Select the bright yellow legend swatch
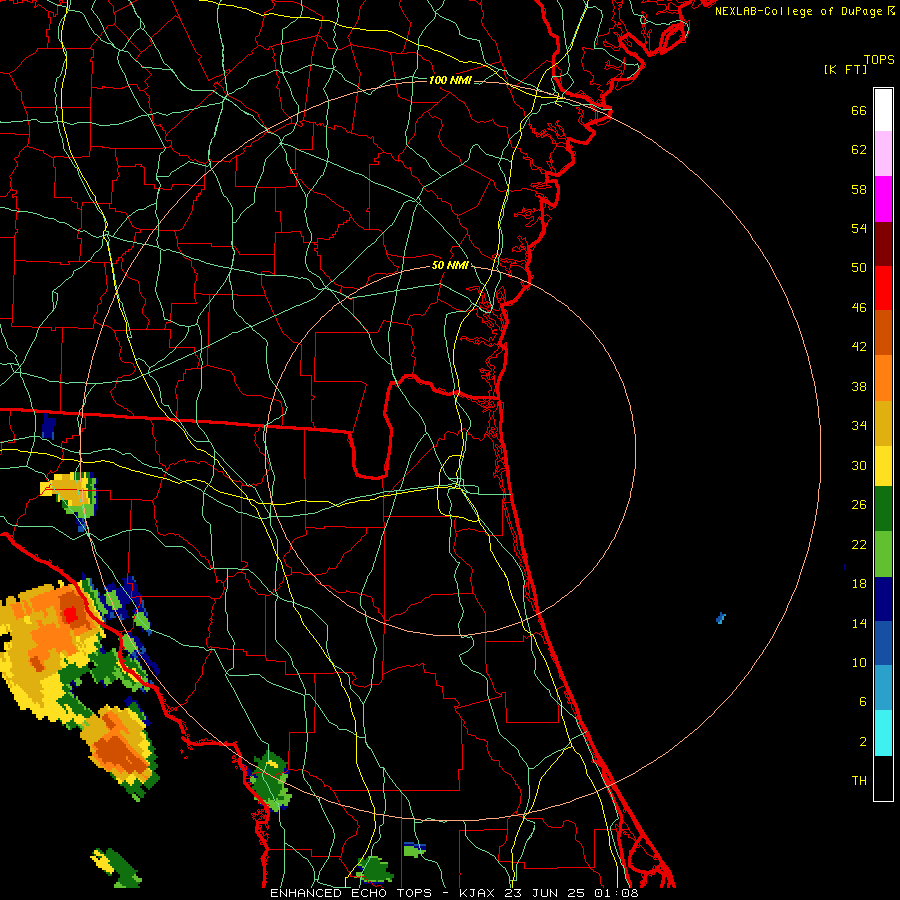Screen dimensions: 900x900 pos(883,465)
